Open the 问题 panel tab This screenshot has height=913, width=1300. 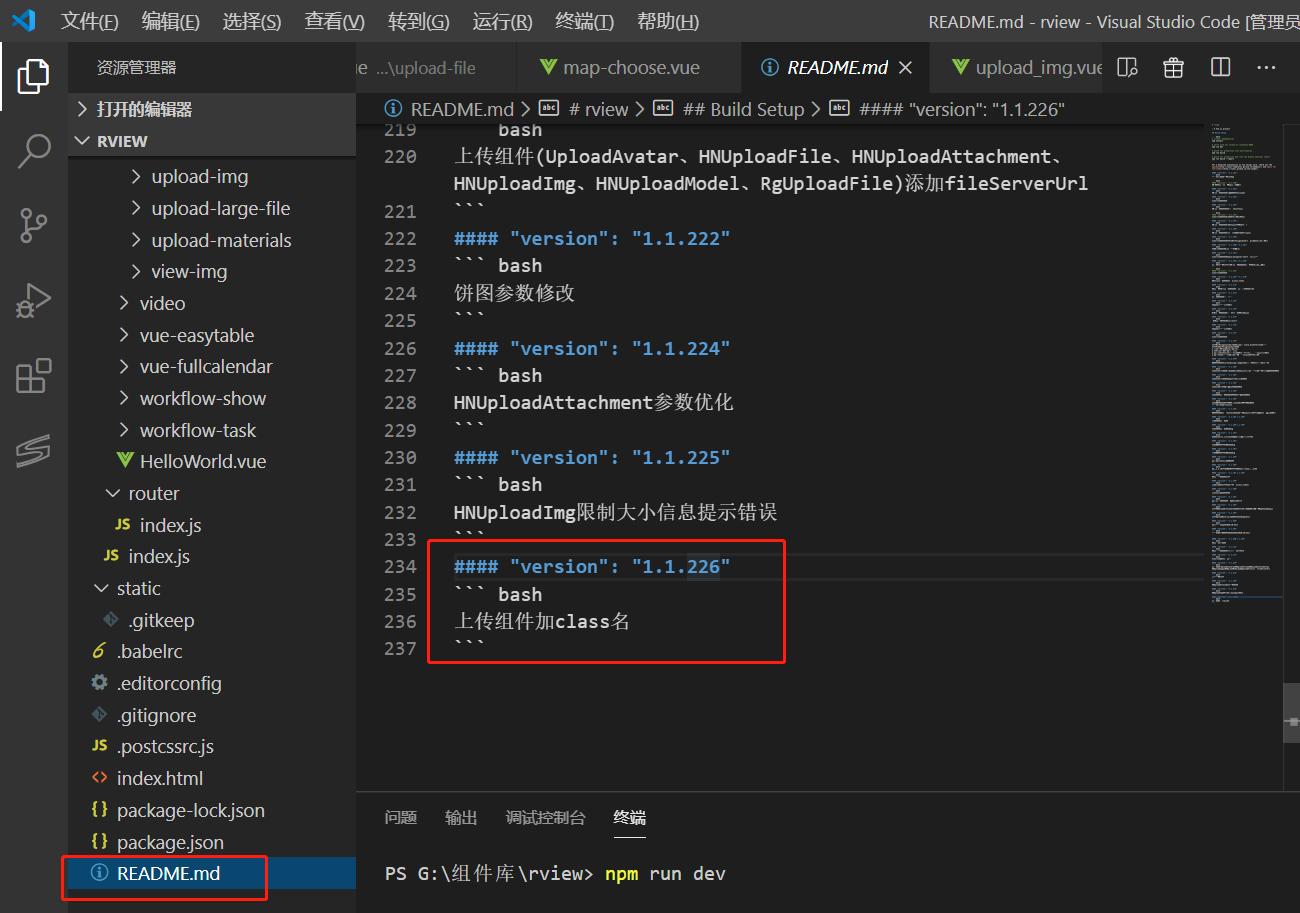click(x=401, y=817)
